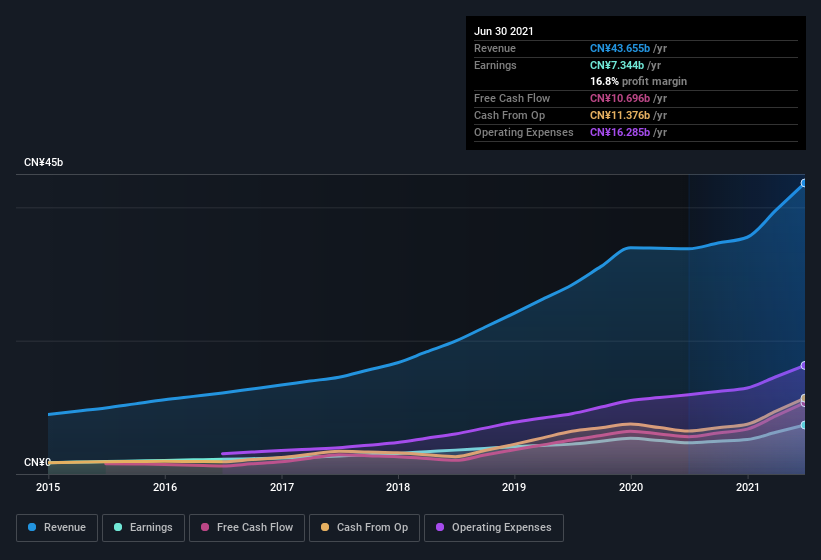This screenshot has width=821, height=560.
Task: Click the Operating Expenses endpoint marker on purple line
Action: coord(804,365)
